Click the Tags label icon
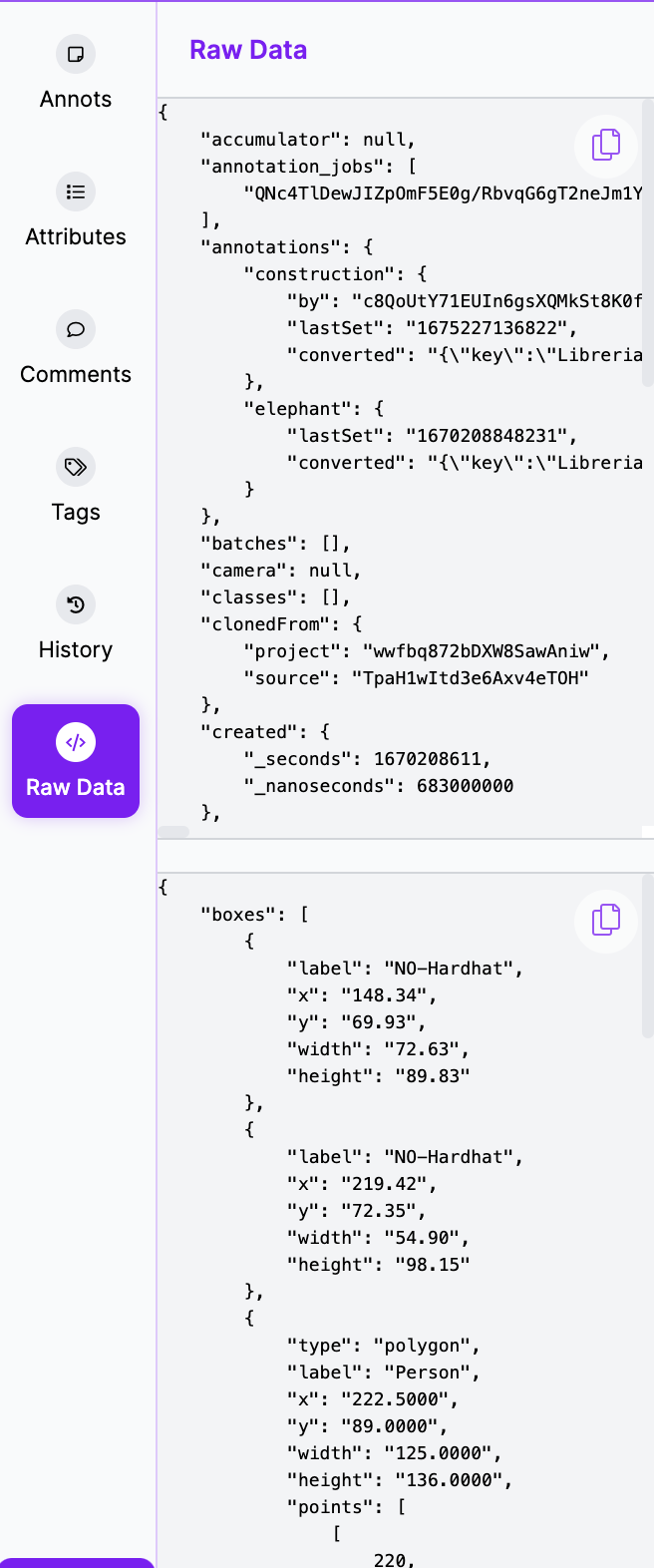Screen dimensions: 654x1568 click(76, 467)
